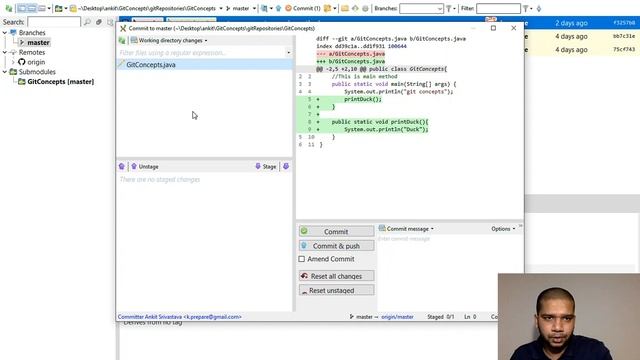Click the advanced filter icon at toolbar end
640x360 pixels.
tap(539, 8)
